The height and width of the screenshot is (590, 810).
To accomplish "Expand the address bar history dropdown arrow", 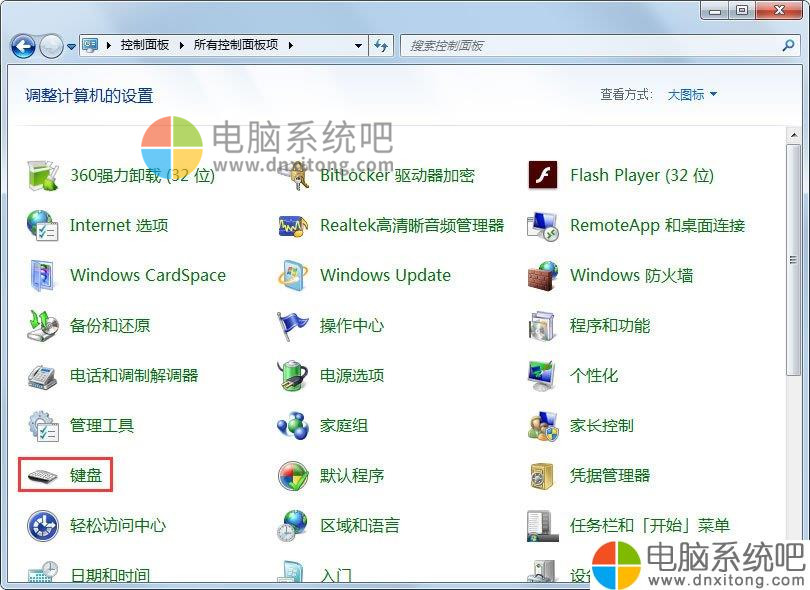I will (x=358, y=46).
